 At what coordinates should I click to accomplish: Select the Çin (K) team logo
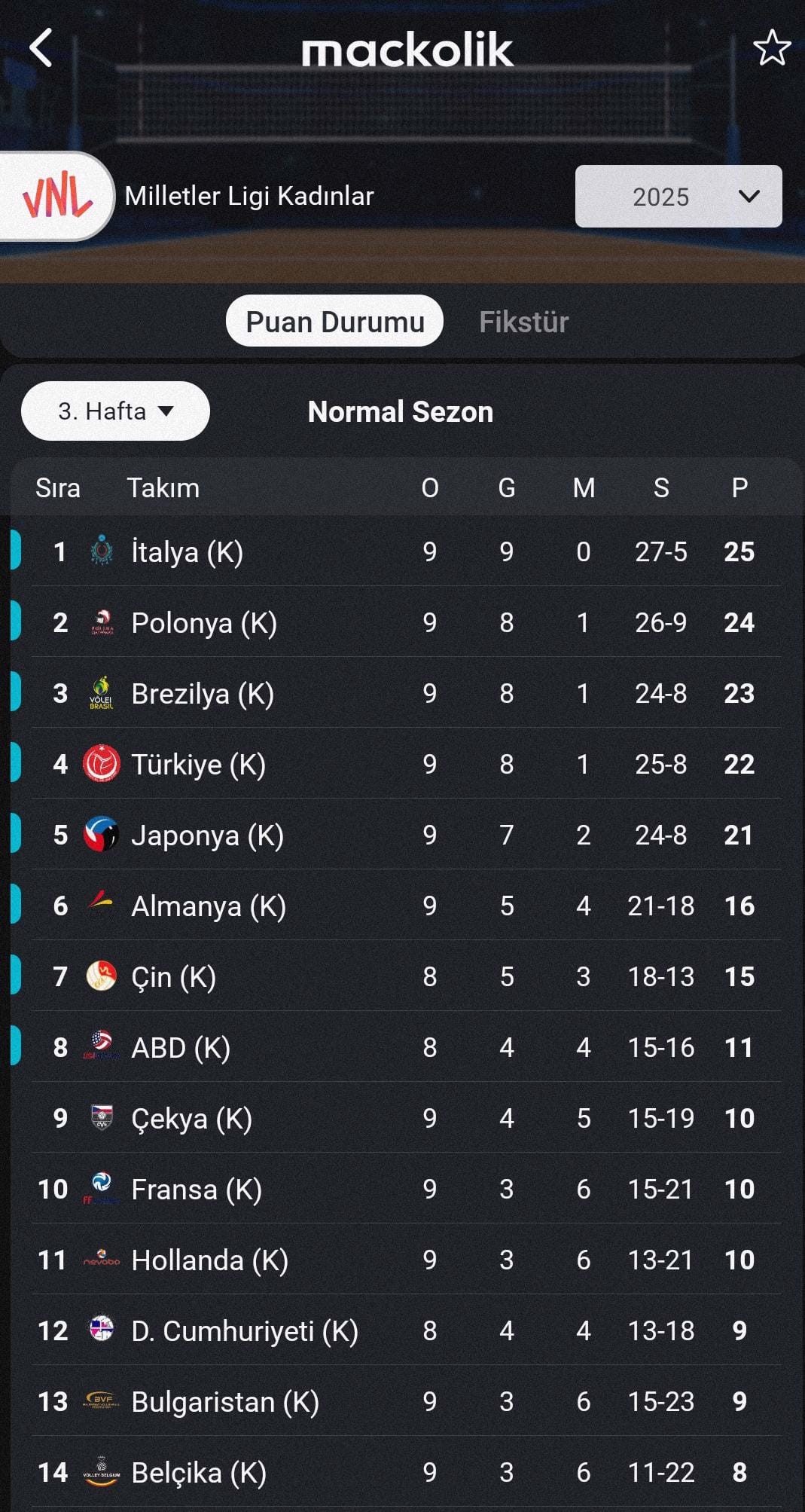102,976
